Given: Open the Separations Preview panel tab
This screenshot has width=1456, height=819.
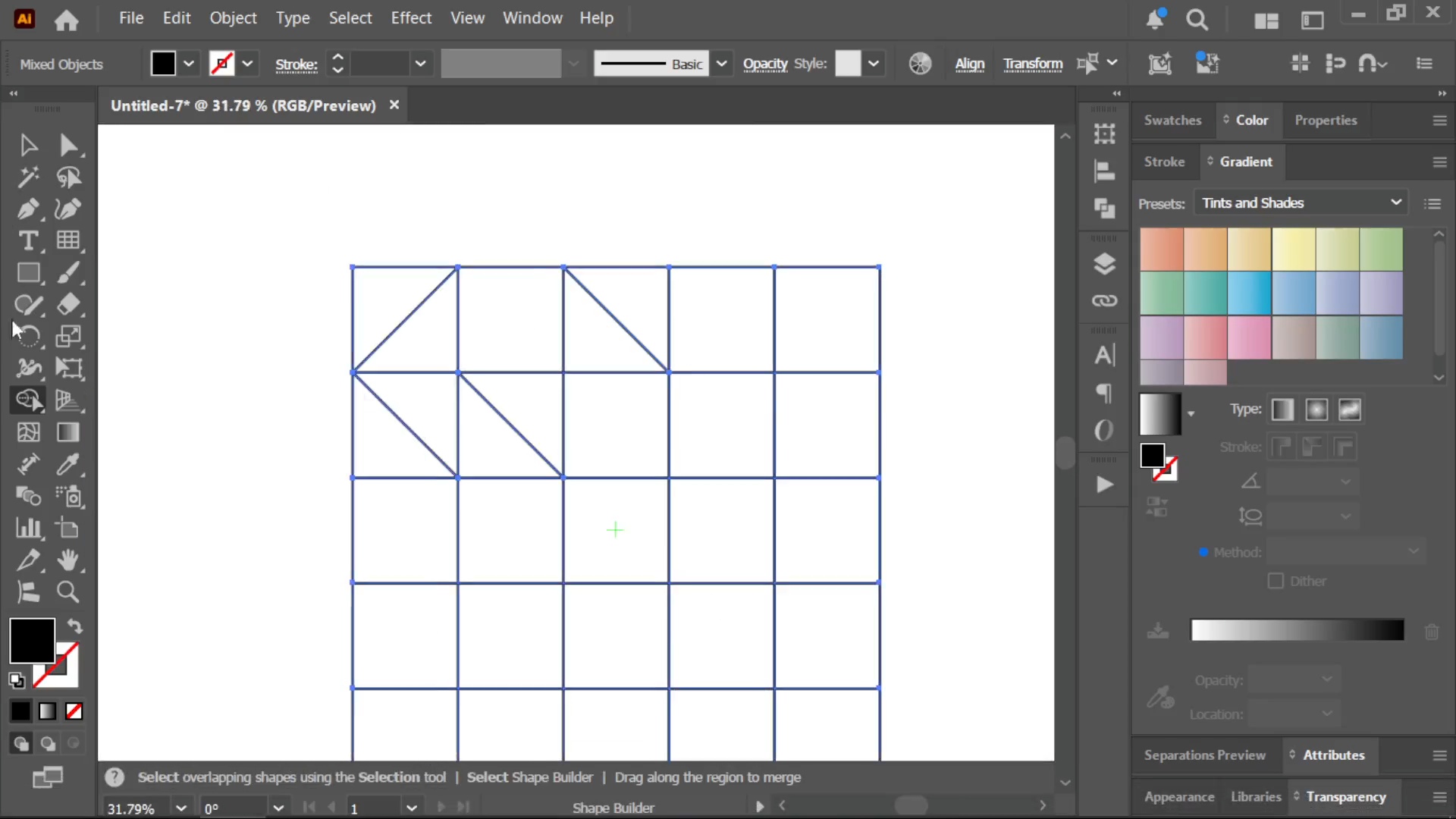Looking at the screenshot, I should (x=1204, y=755).
